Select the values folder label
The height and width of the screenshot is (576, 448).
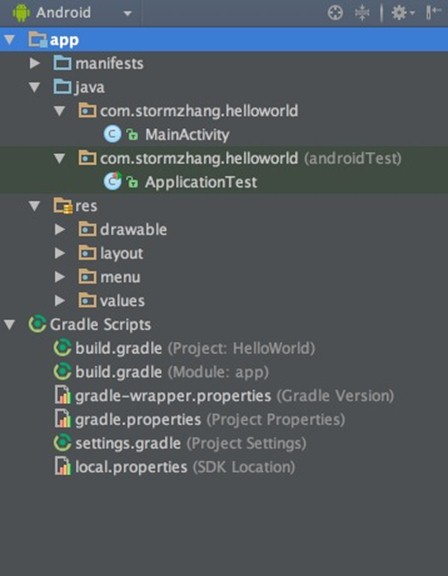pyautogui.click(x=122, y=301)
